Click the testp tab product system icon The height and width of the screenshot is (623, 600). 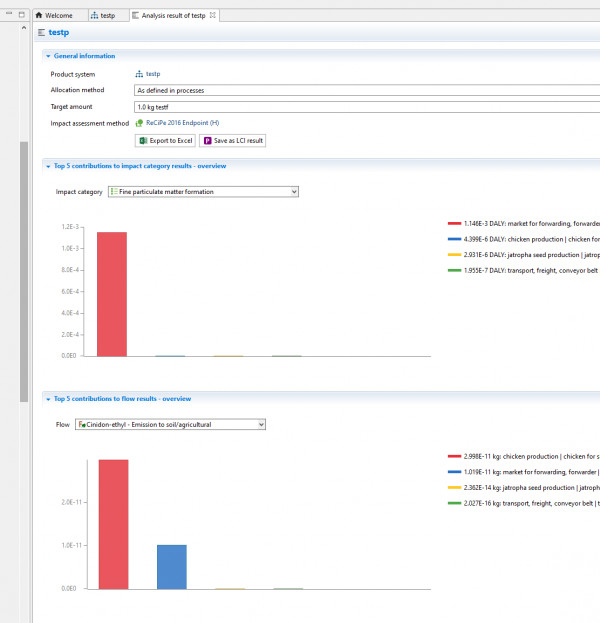(94, 15)
